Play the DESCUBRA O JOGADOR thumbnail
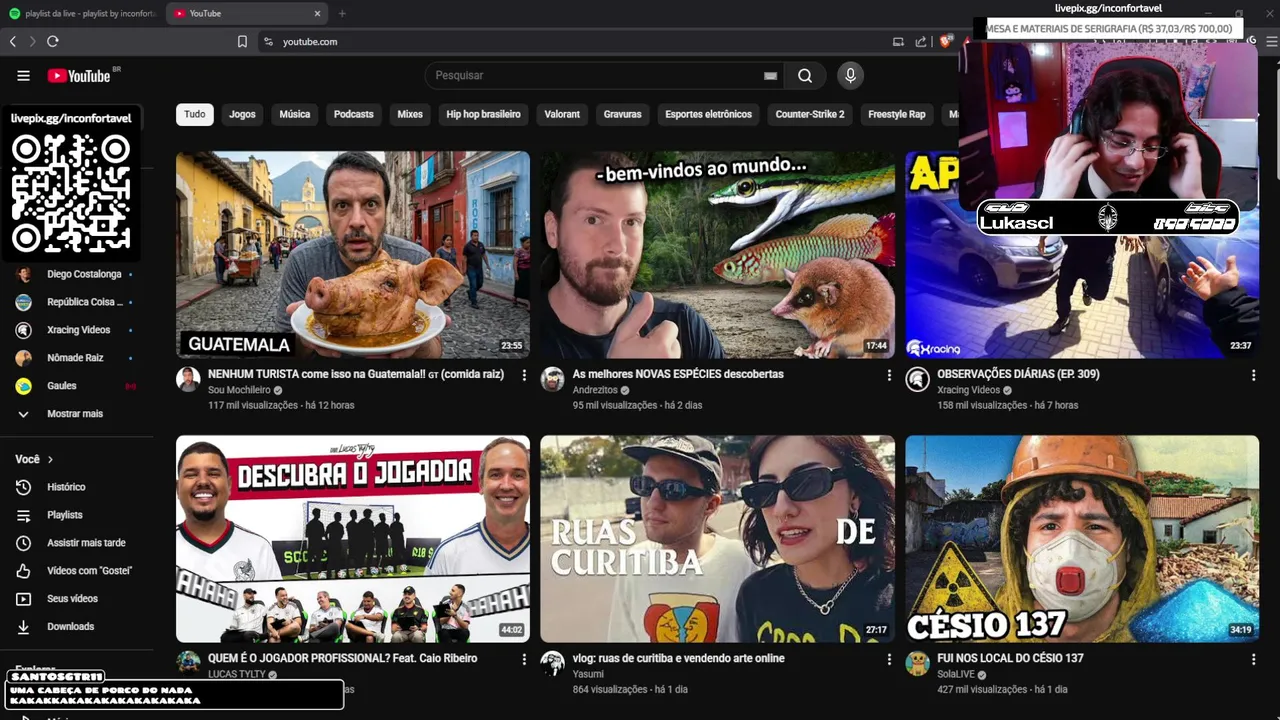Image resolution: width=1280 pixels, height=720 pixels. click(353, 539)
